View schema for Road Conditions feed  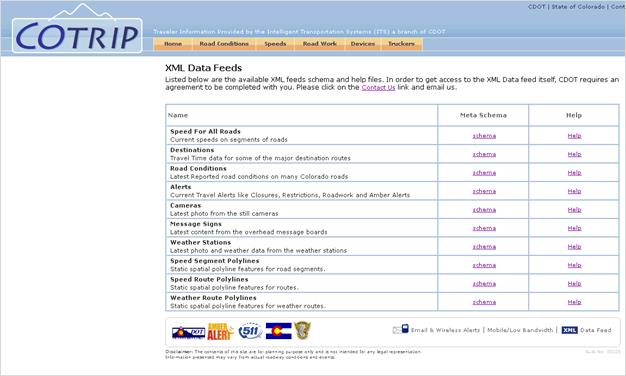tap(484, 173)
